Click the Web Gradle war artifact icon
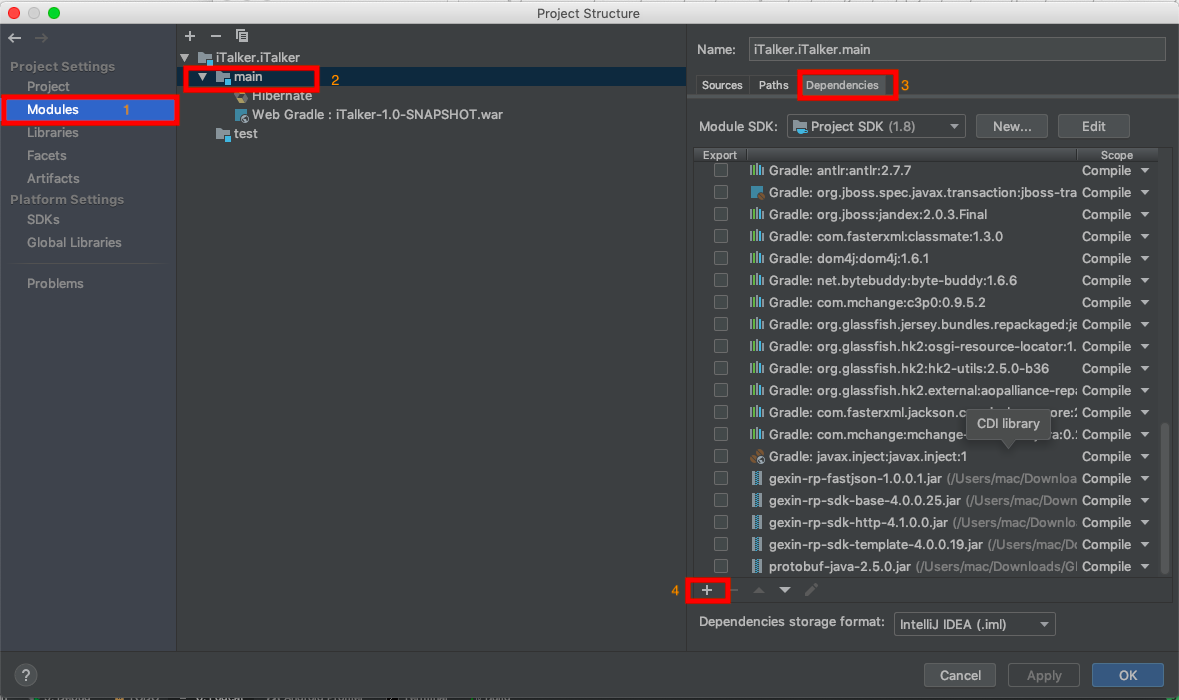This screenshot has height=700, width=1179. [x=241, y=115]
